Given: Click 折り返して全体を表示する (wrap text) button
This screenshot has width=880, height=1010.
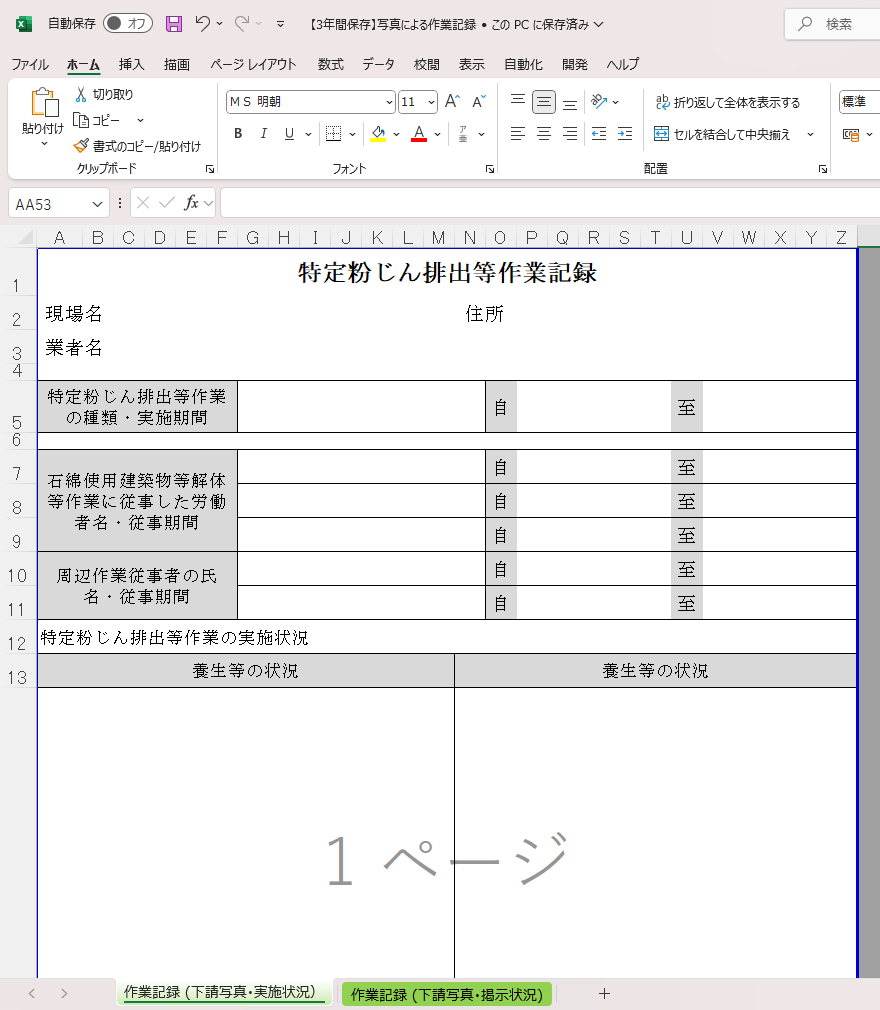Looking at the screenshot, I should click(727, 102).
